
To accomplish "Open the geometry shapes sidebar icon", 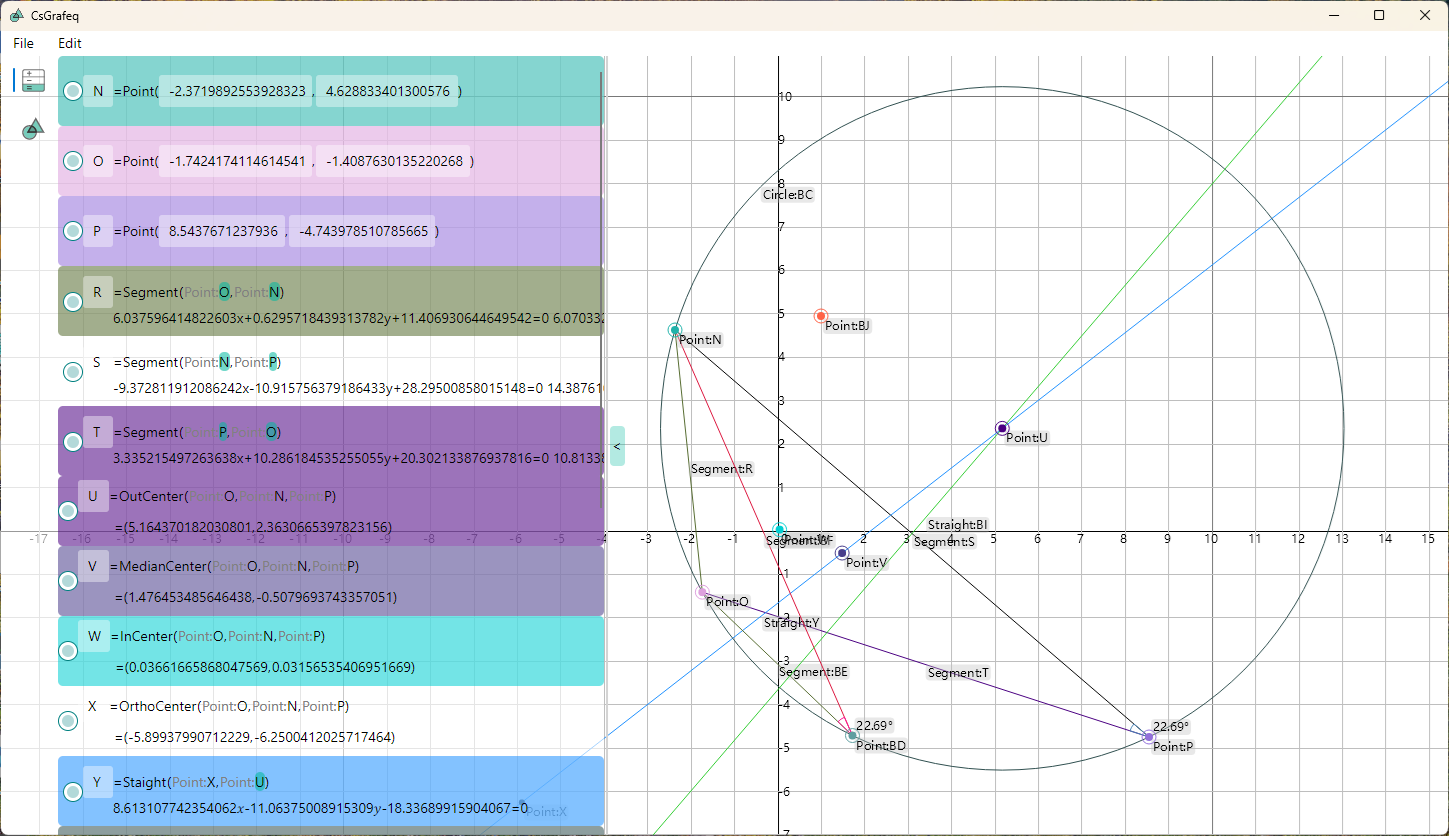I will (34, 128).
